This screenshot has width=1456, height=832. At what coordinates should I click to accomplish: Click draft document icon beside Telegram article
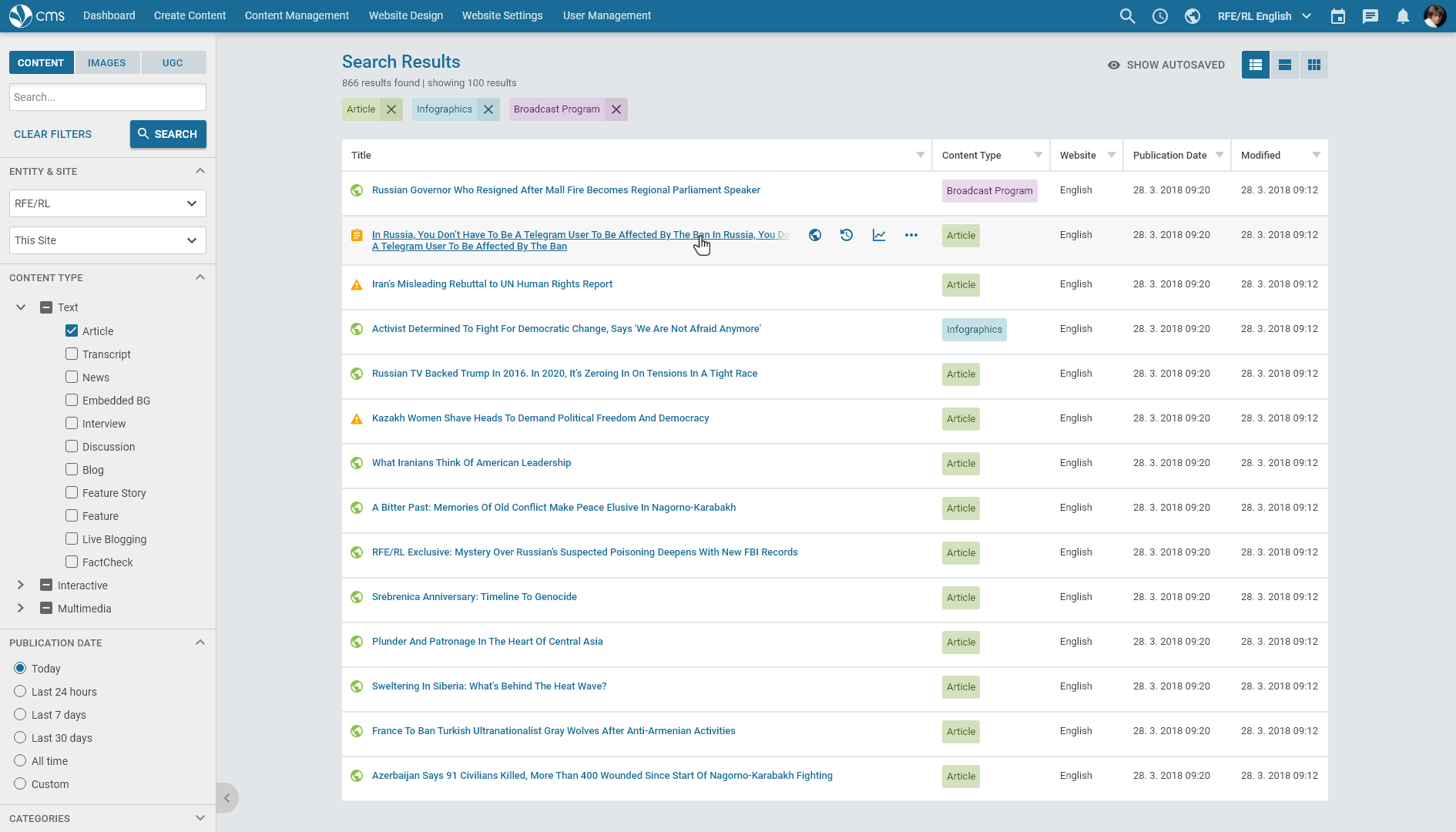[357, 236]
